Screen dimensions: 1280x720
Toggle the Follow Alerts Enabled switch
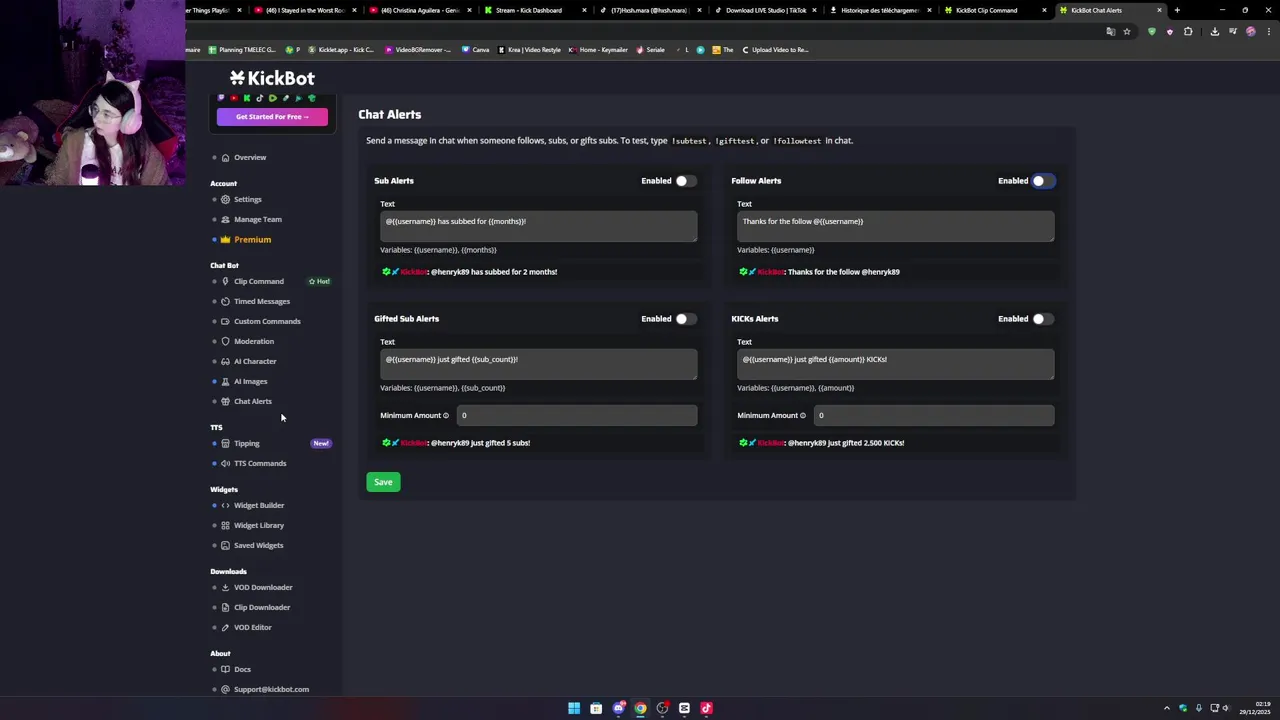[1041, 181]
